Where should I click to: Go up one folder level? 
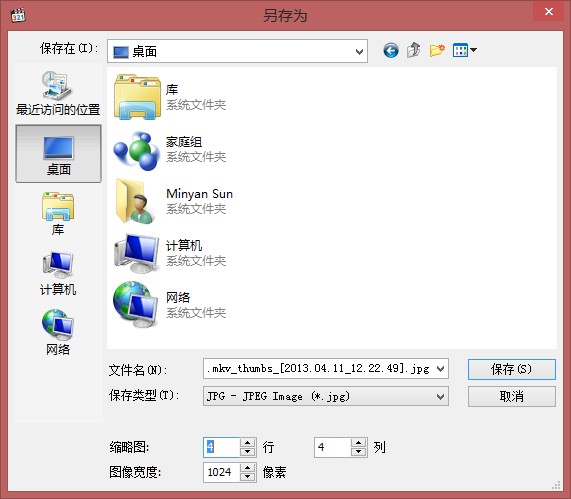tap(414, 50)
